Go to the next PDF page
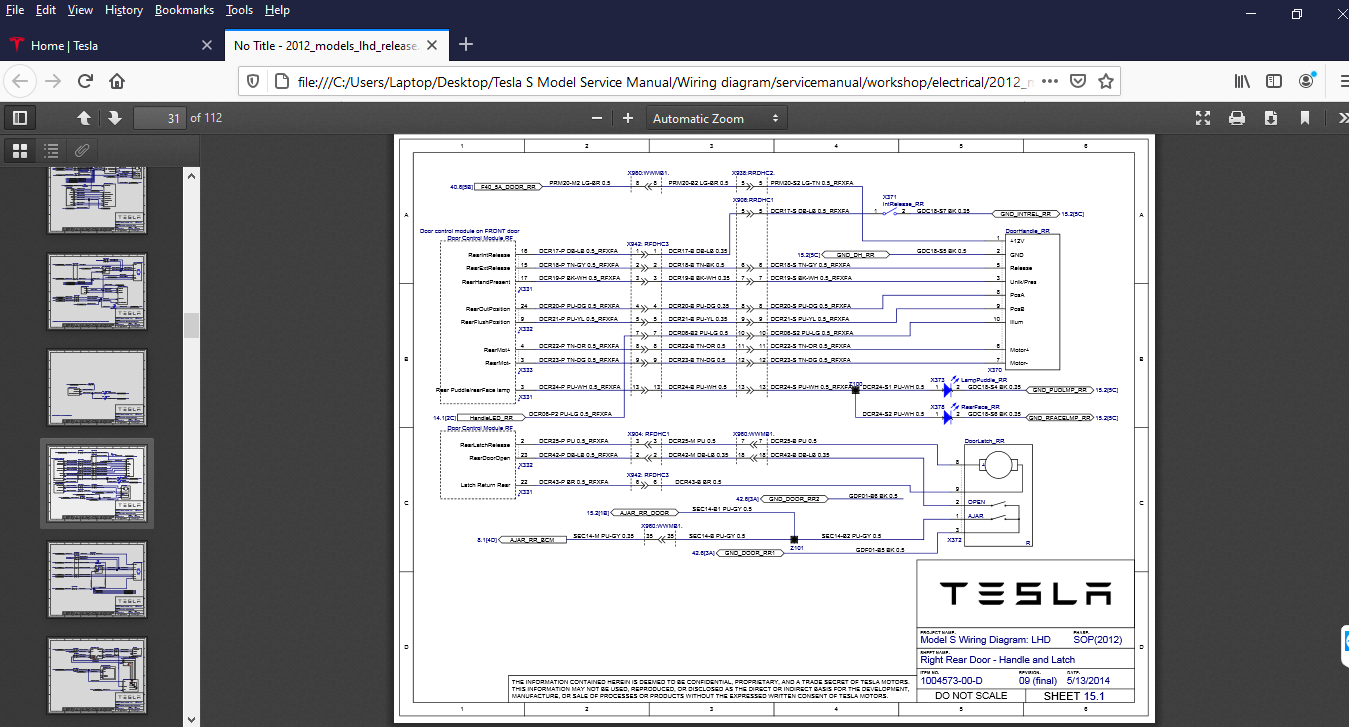Screen dimensions: 1349x727 (x=115, y=118)
